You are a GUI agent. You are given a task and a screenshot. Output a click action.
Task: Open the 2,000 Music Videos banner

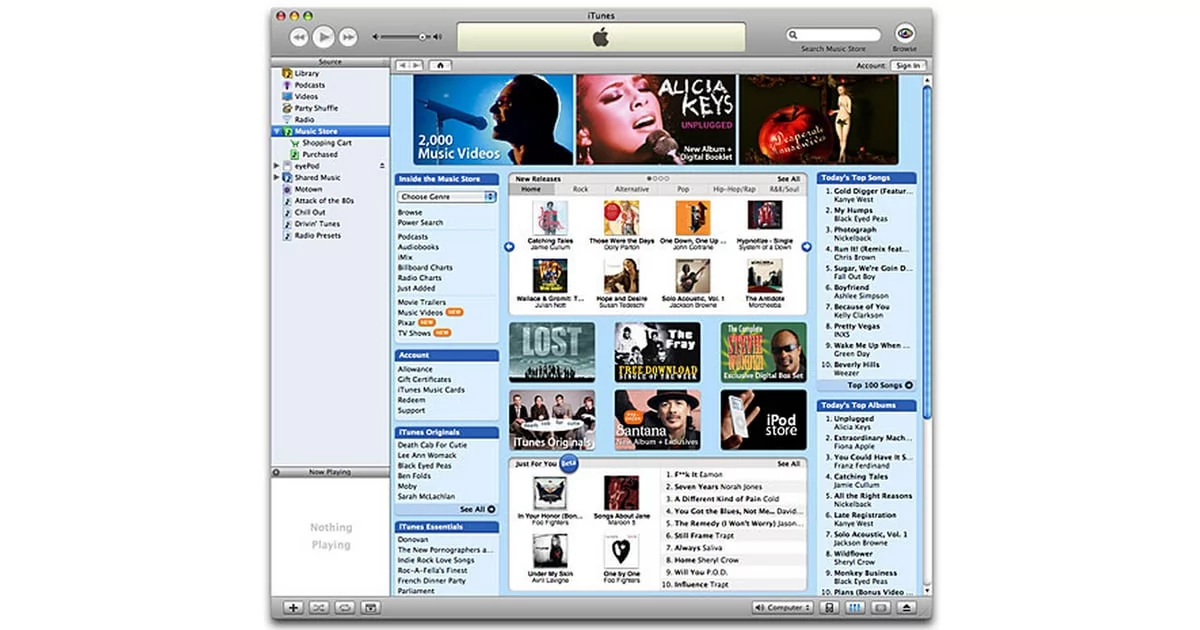pos(493,119)
